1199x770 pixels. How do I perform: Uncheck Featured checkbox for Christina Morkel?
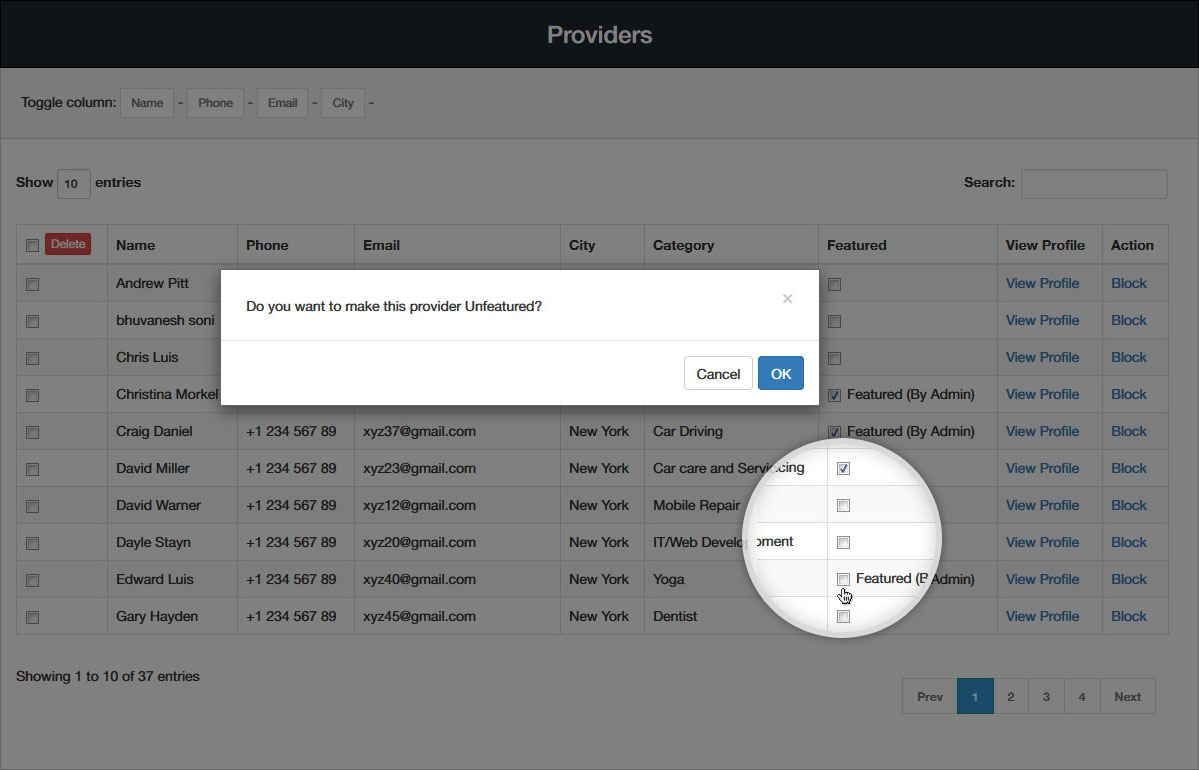(835, 395)
